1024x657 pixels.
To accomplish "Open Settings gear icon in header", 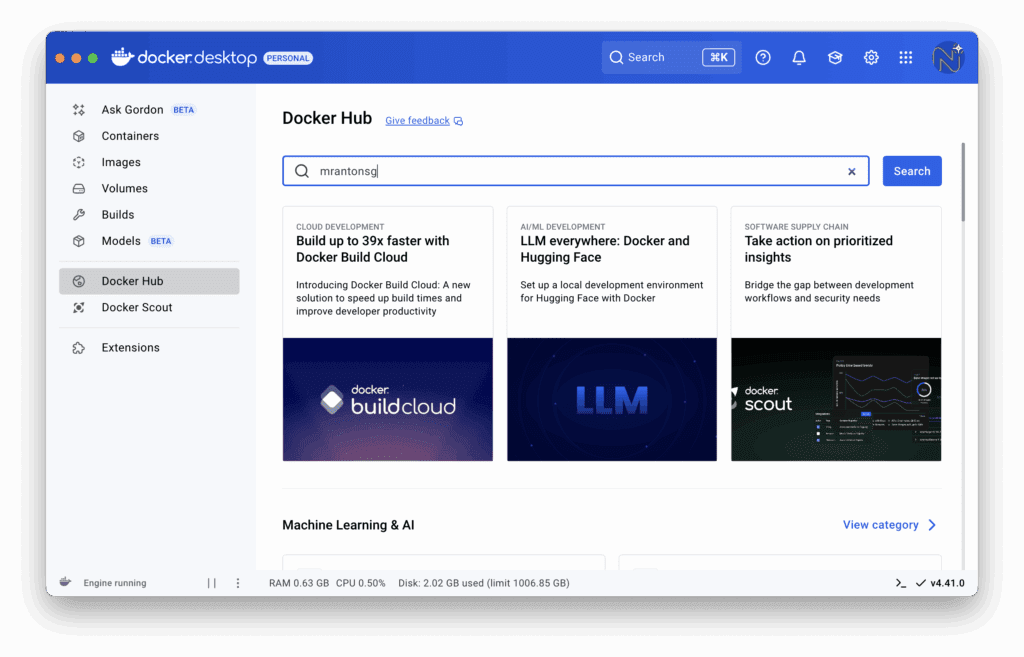I will [871, 57].
